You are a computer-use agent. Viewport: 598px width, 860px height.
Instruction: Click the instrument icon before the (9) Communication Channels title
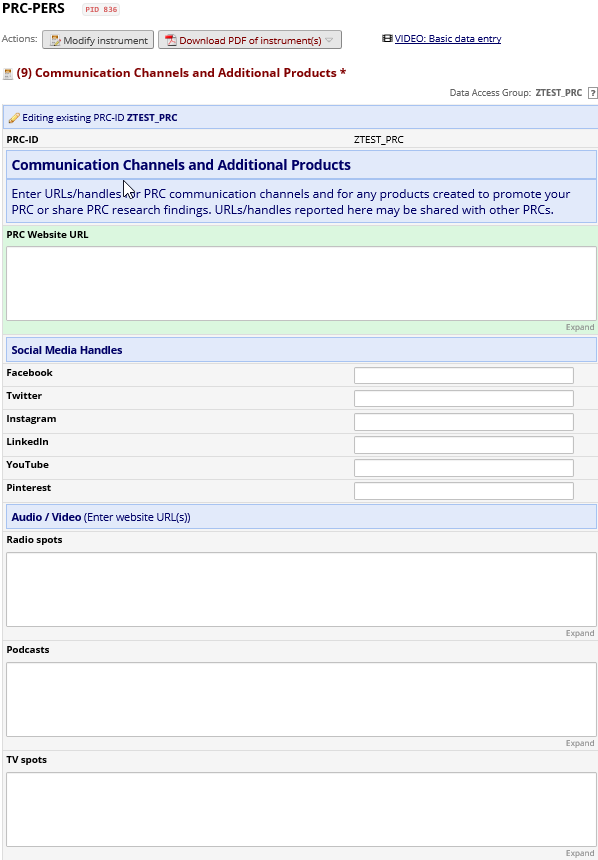8,73
